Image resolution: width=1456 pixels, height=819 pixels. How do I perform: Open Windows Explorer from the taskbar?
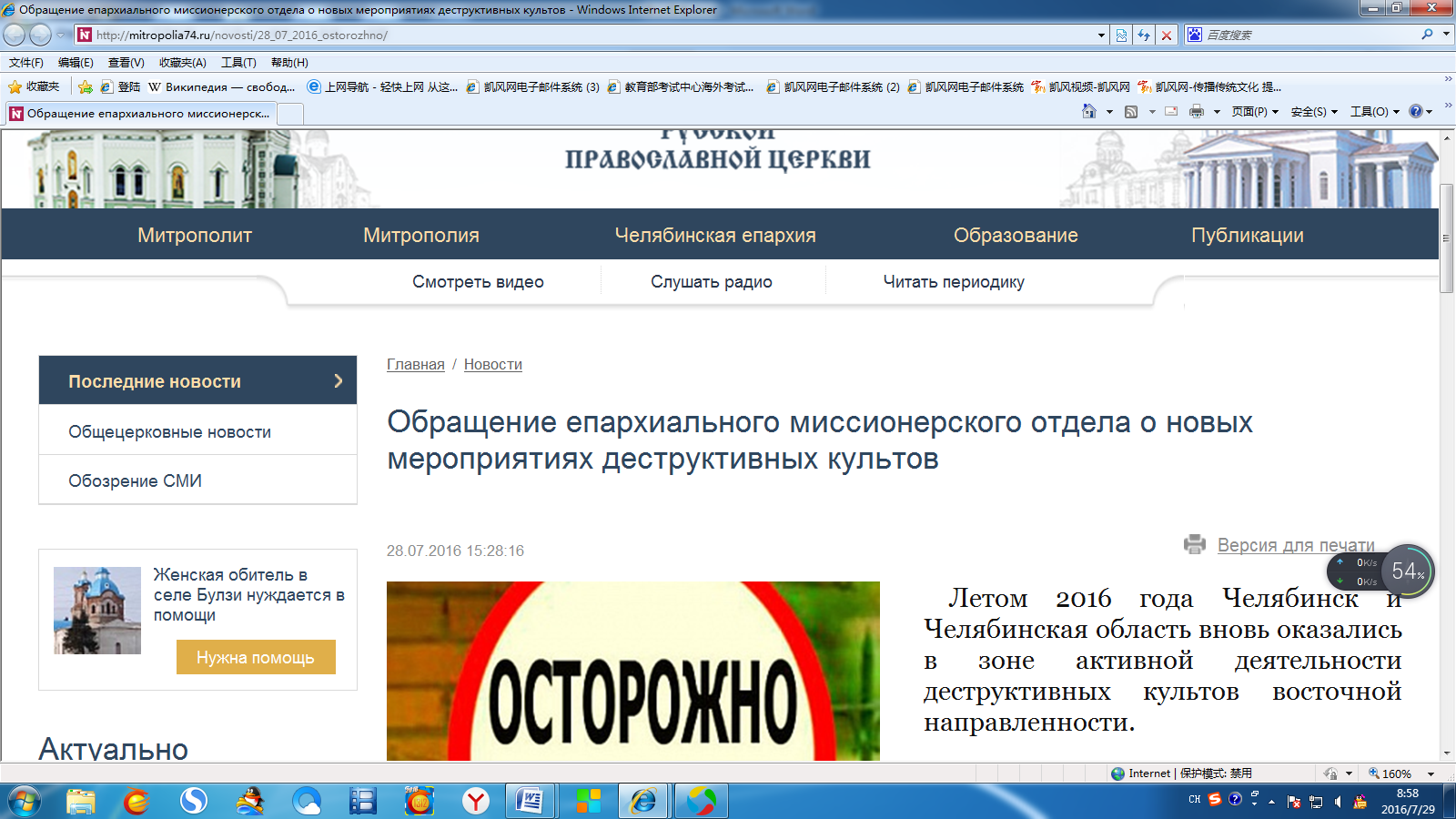click(81, 802)
